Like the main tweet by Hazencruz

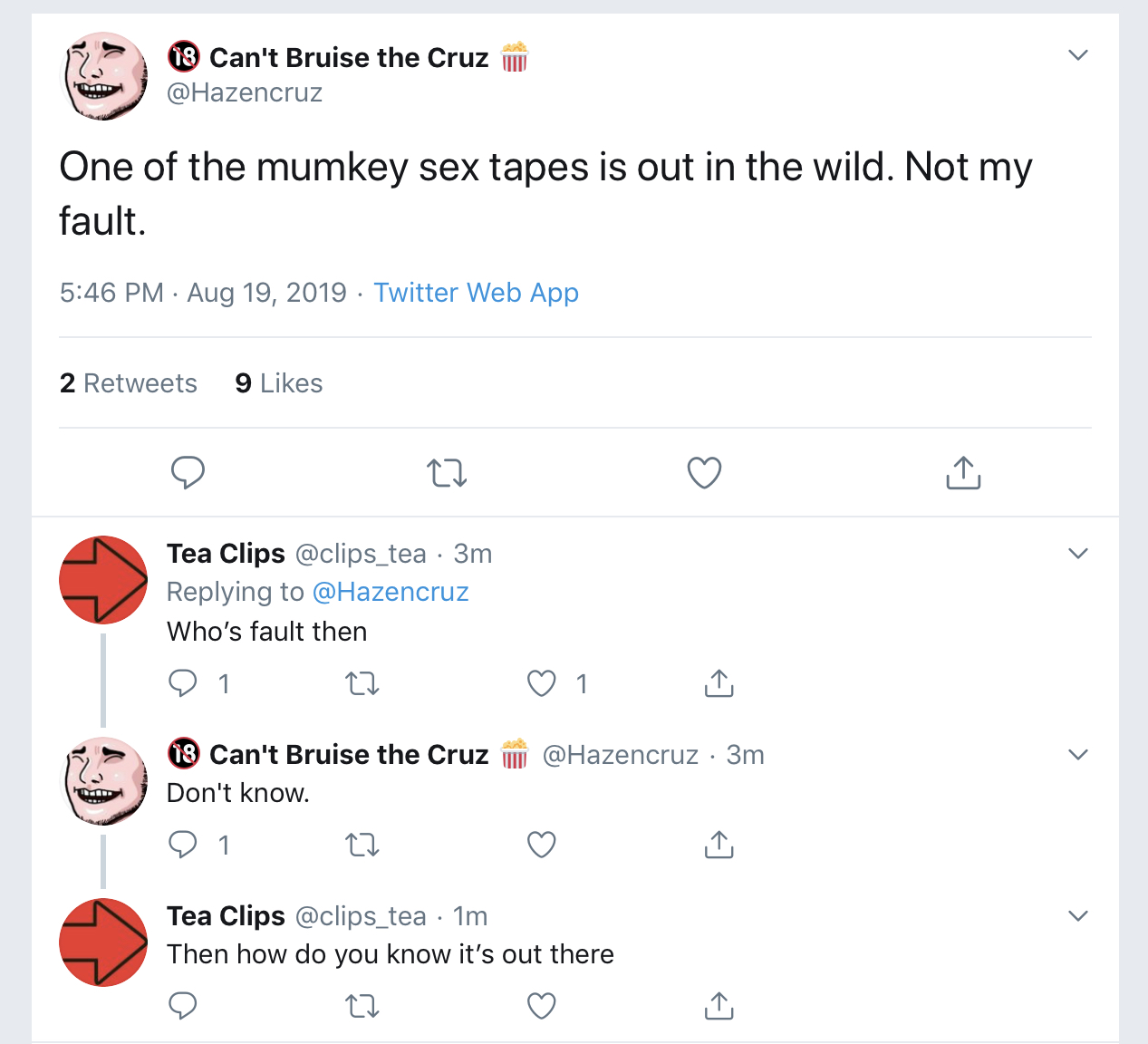704,473
